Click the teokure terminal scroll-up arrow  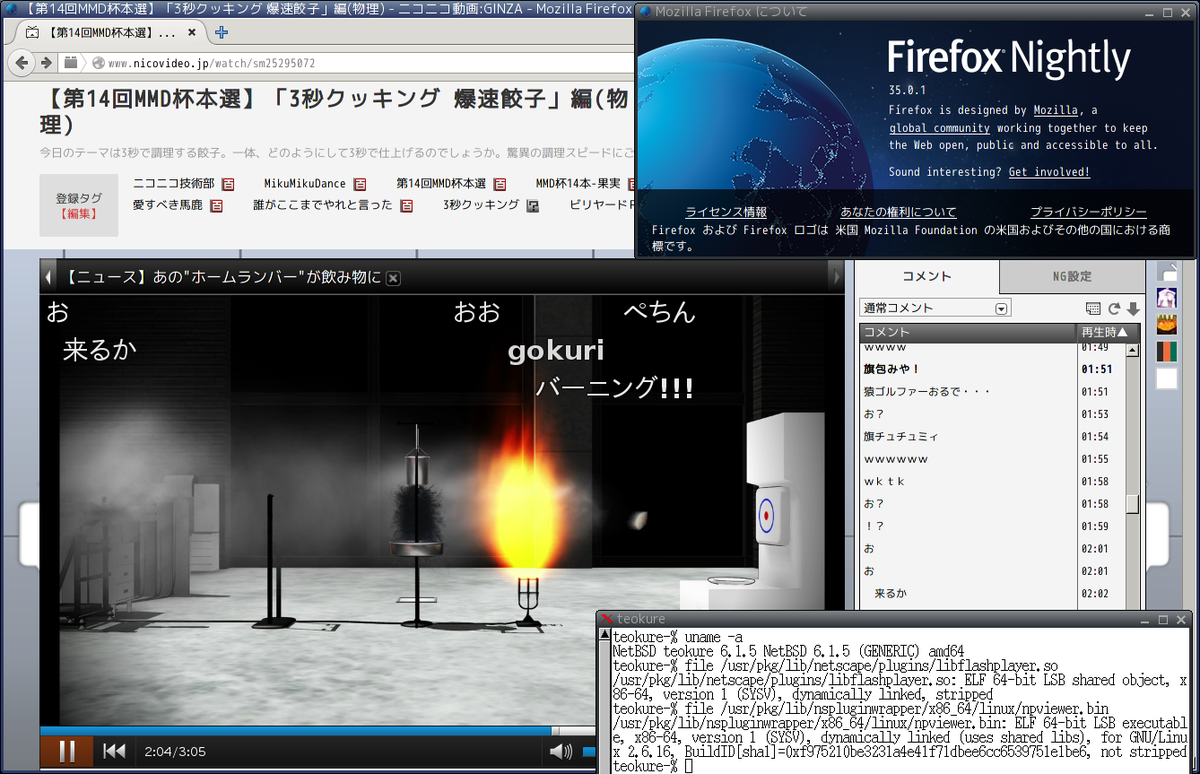pyautogui.click(x=605, y=636)
